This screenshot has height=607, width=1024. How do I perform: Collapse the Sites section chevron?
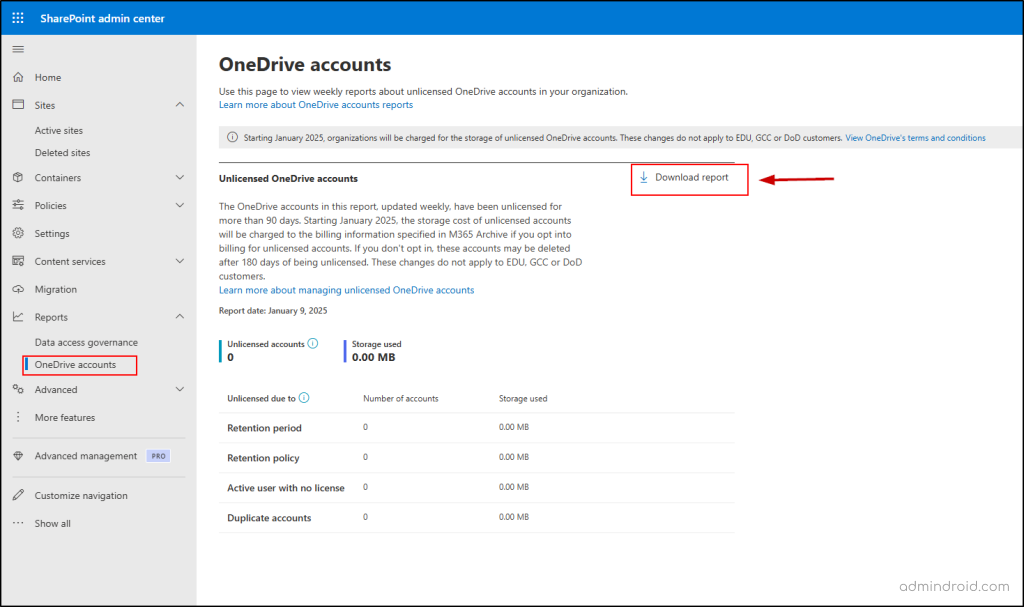pyautogui.click(x=180, y=105)
